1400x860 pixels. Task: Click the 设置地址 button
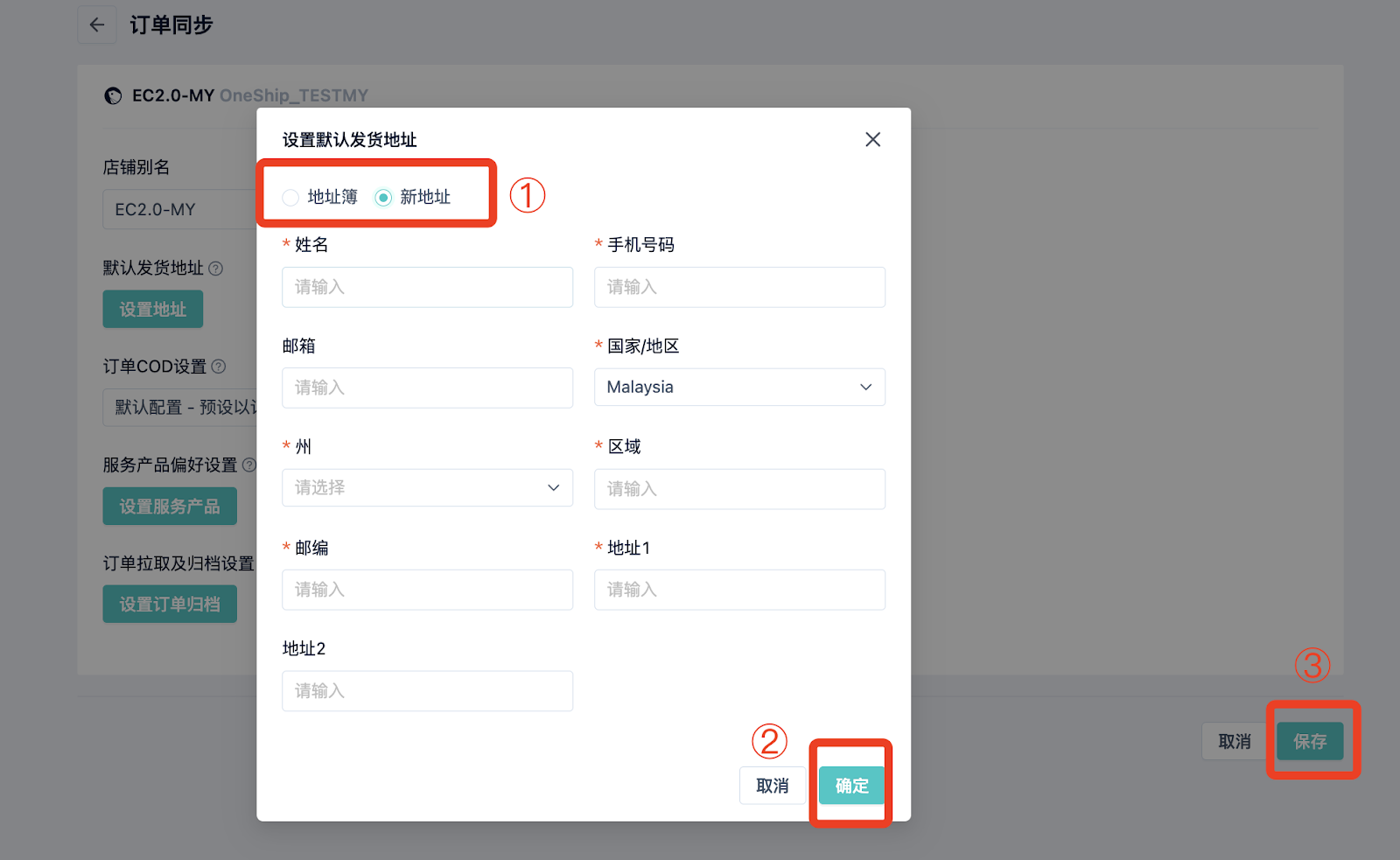(153, 310)
